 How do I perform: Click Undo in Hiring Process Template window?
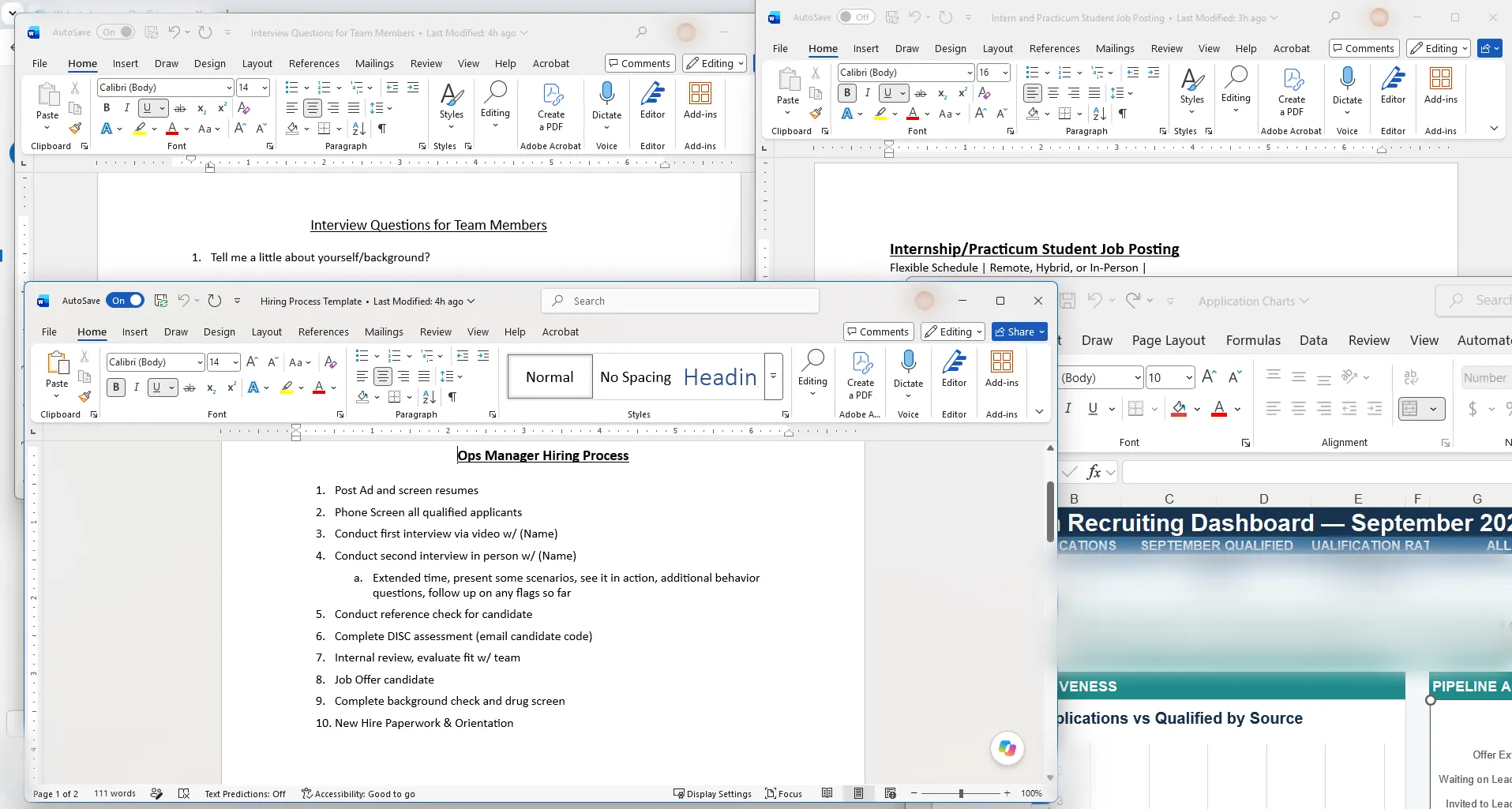pos(184,301)
